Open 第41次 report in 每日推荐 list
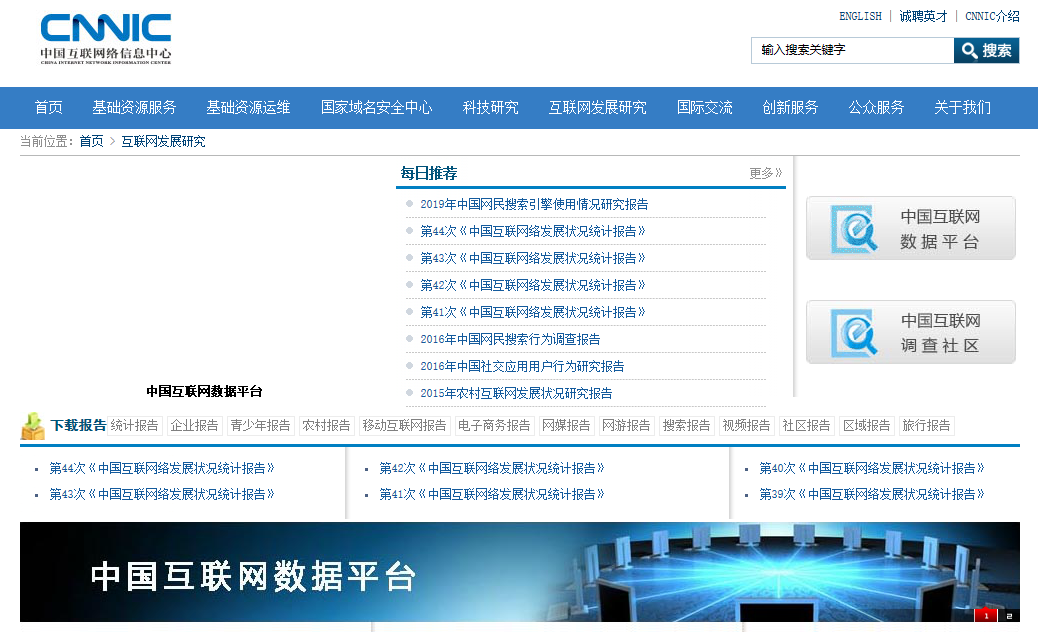 point(533,312)
